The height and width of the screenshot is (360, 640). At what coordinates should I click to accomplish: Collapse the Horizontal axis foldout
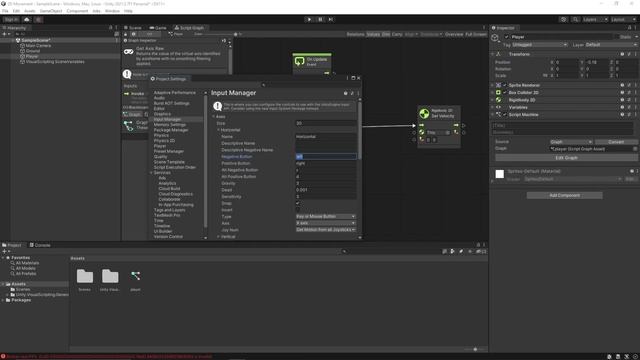tap(219, 130)
